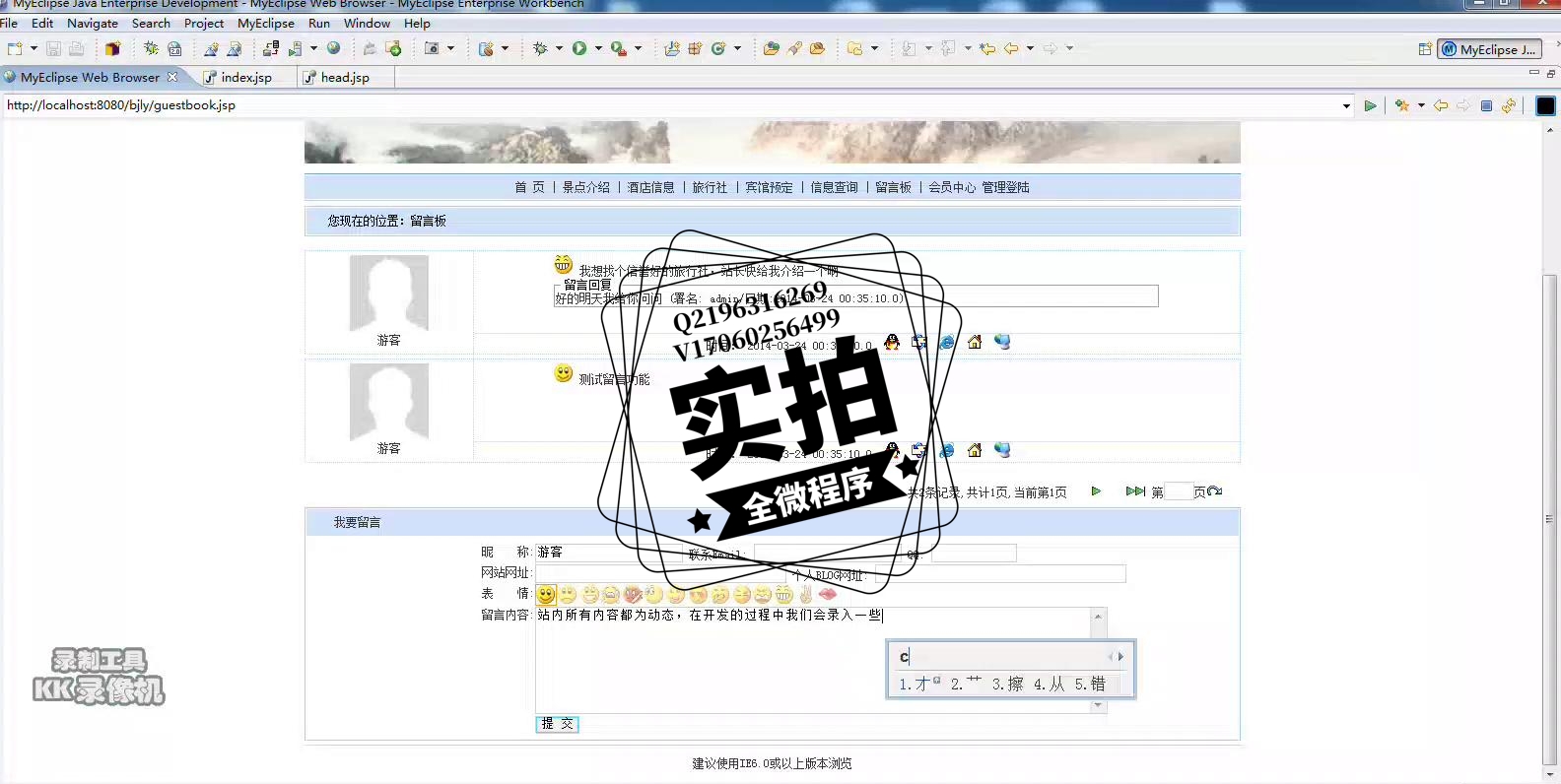This screenshot has height=784, width=1561.
Task: Click the IME next candidates arrow
Action: pyautogui.click(x=1120, y=657)
